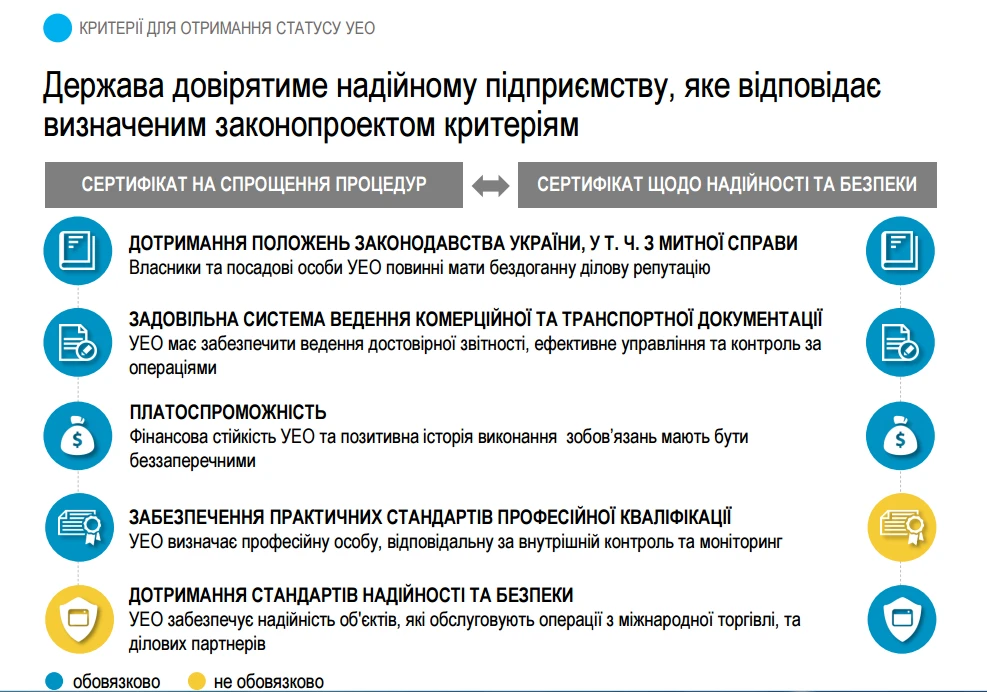Select the right-column checked-document icon
Image resolution: width=987 pixels, height=692 pixels.
(899, 342)
